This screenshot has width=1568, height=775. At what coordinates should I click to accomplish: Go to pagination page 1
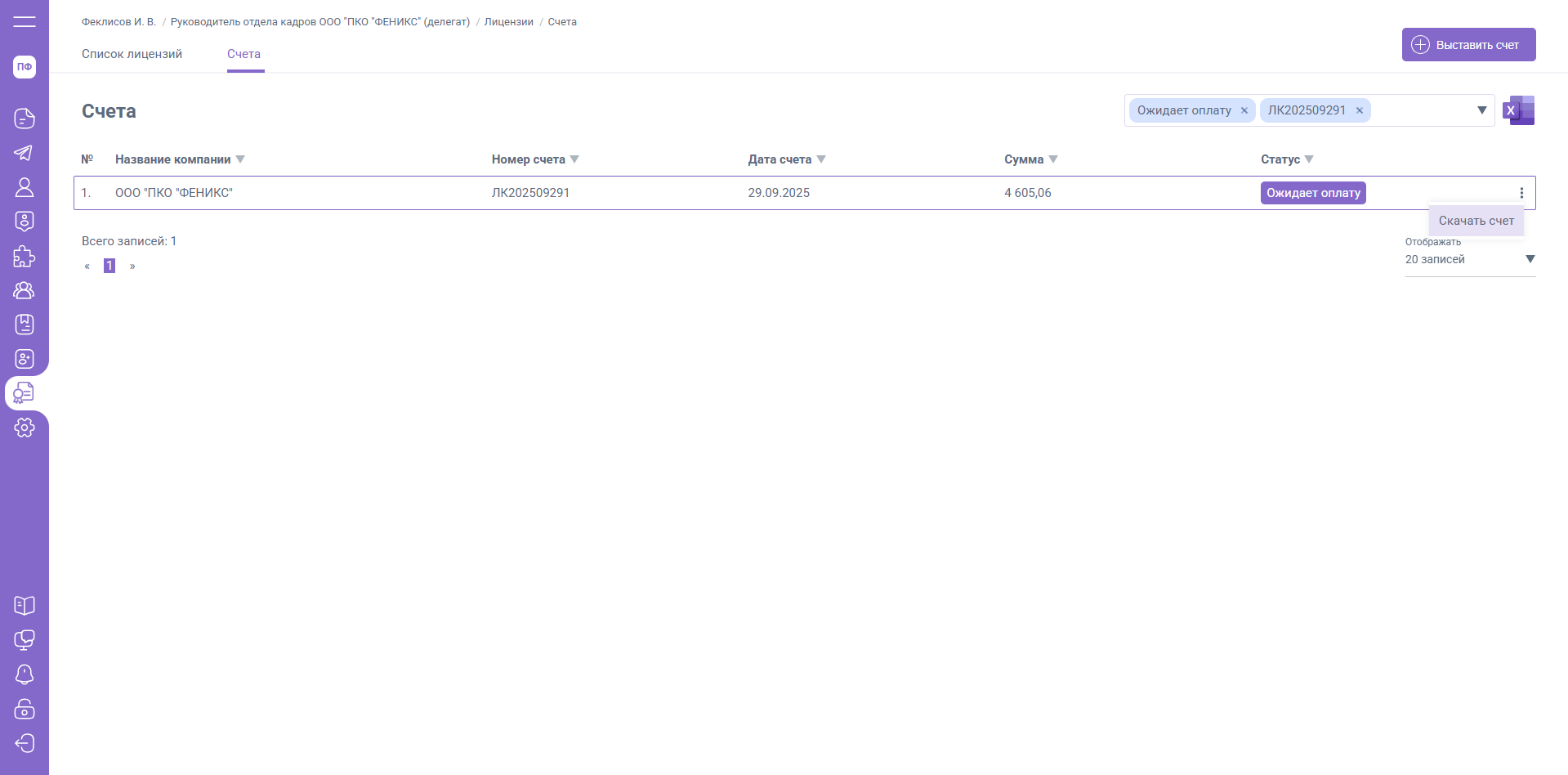(109, 266)
